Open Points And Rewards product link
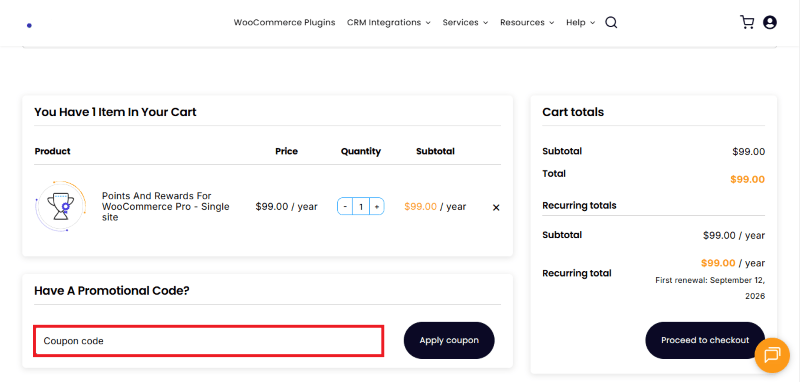The height and width of the screenshot is (382, 800). click(166, 207)
